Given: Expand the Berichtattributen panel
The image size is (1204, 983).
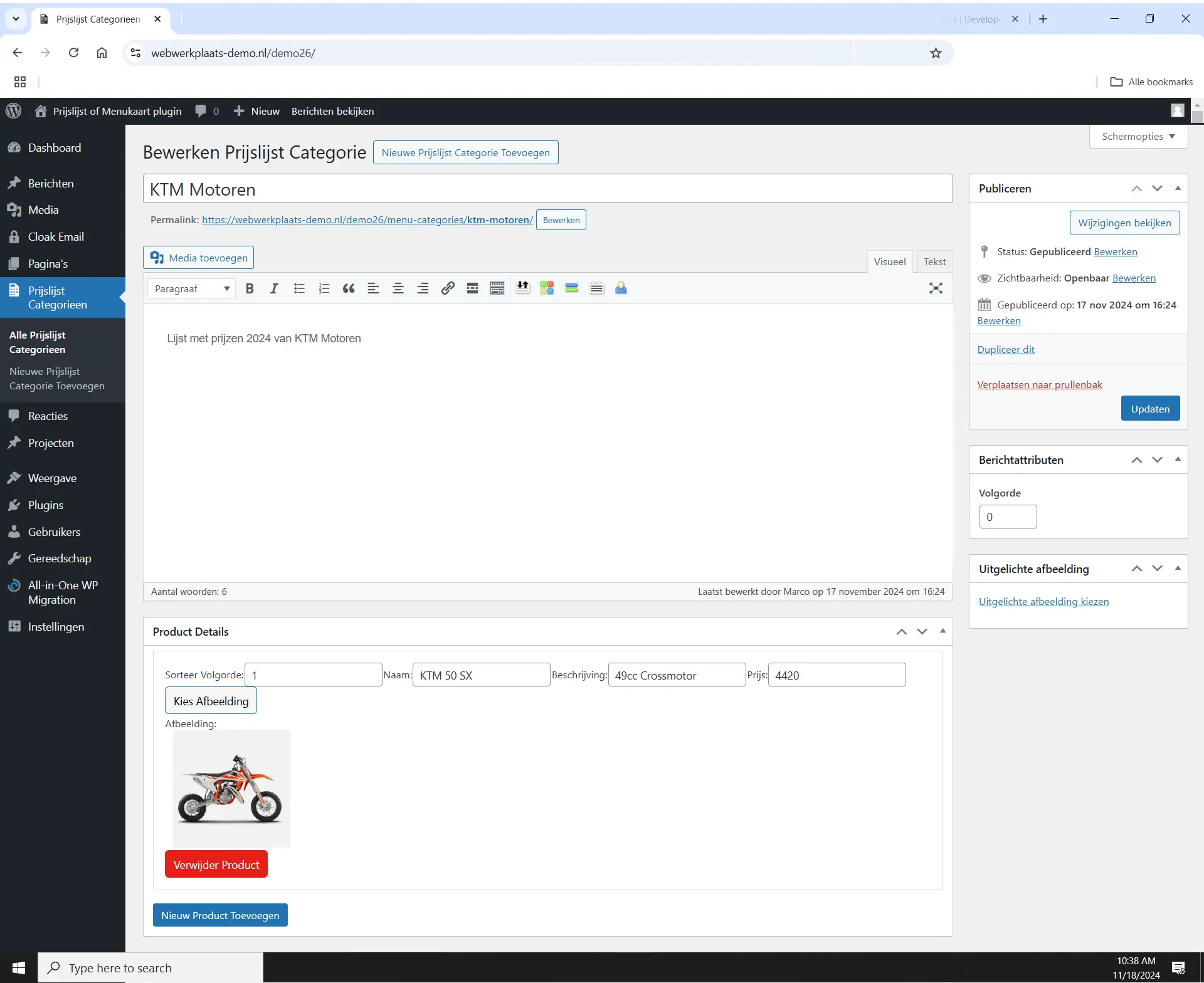Looking at the screenshot, I should (1178, 459).
